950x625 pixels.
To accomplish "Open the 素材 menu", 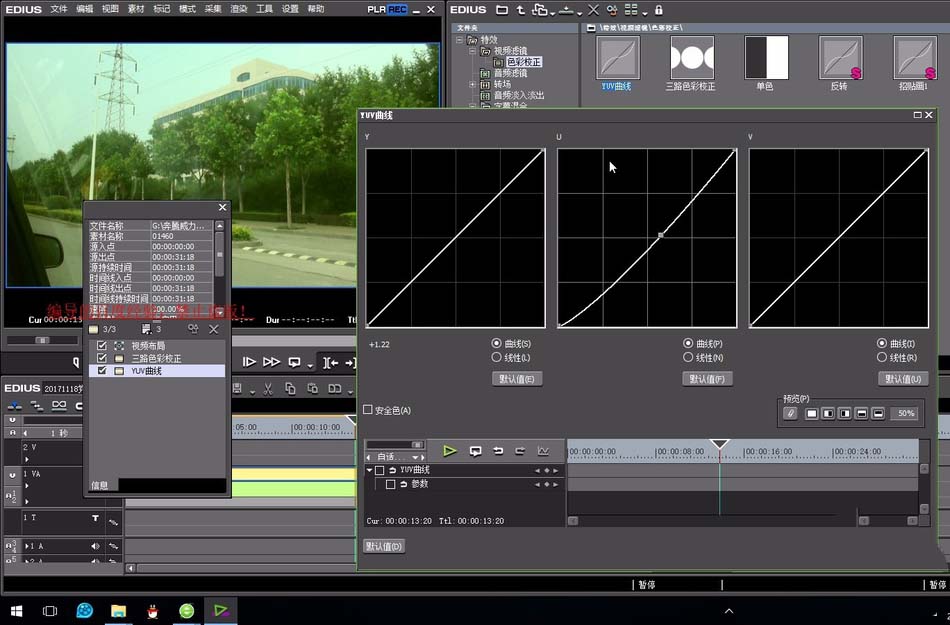I will pyautogui.click(x=136, y=9).
